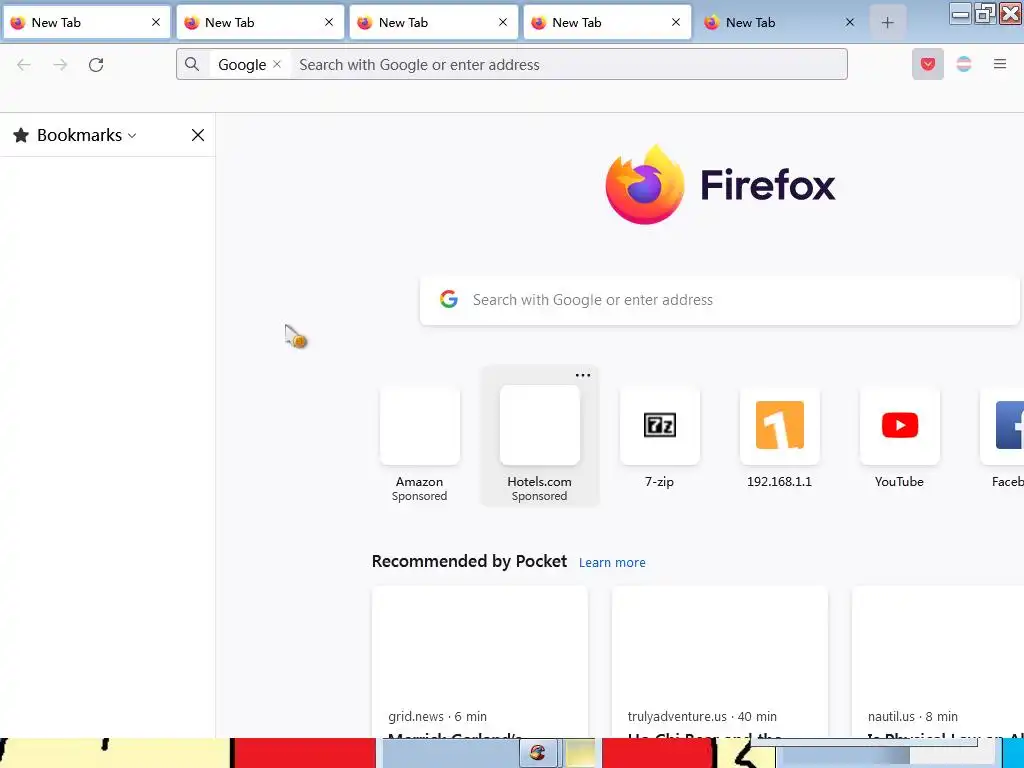Reload the current page

(x=96, y=65)
